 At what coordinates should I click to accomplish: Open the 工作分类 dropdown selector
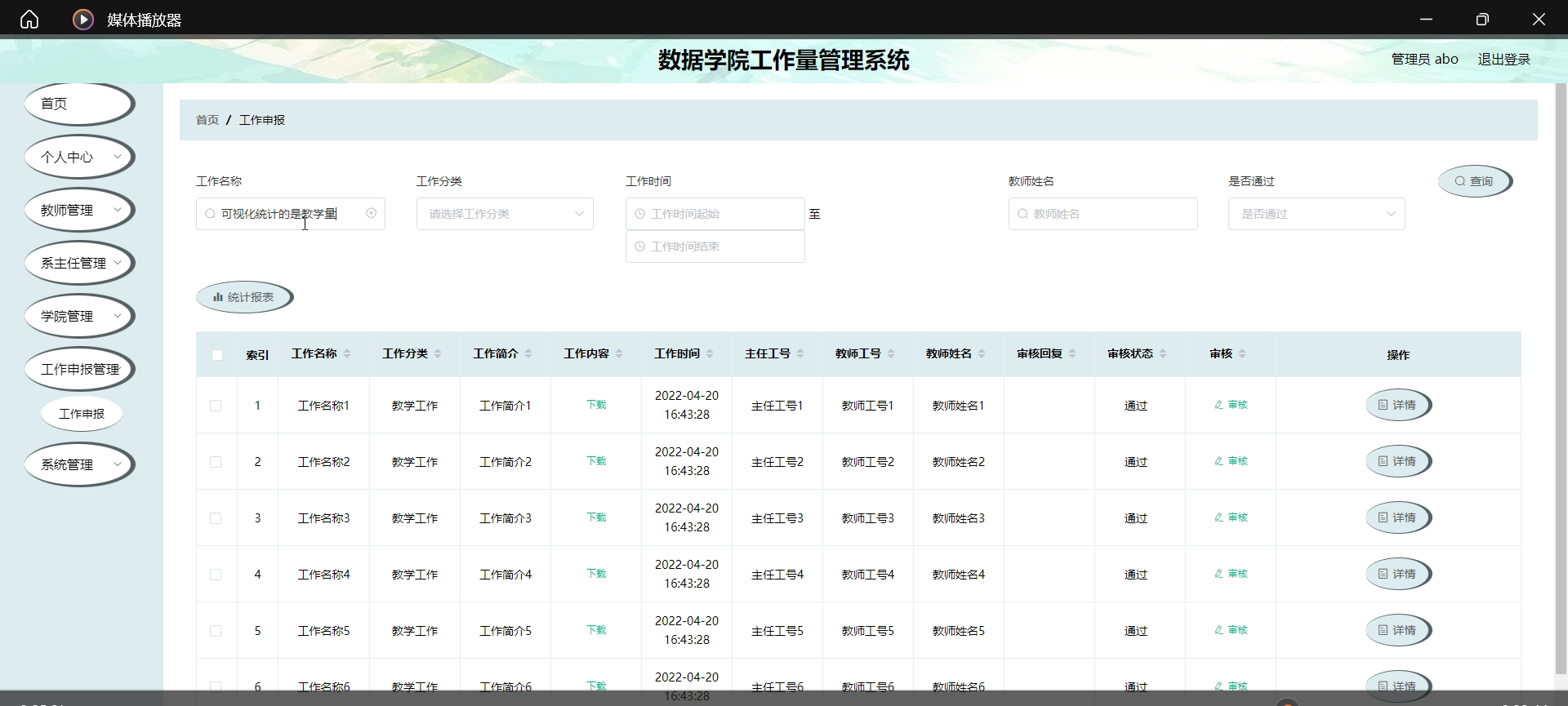pyautogui.click(x=505, y=214)
